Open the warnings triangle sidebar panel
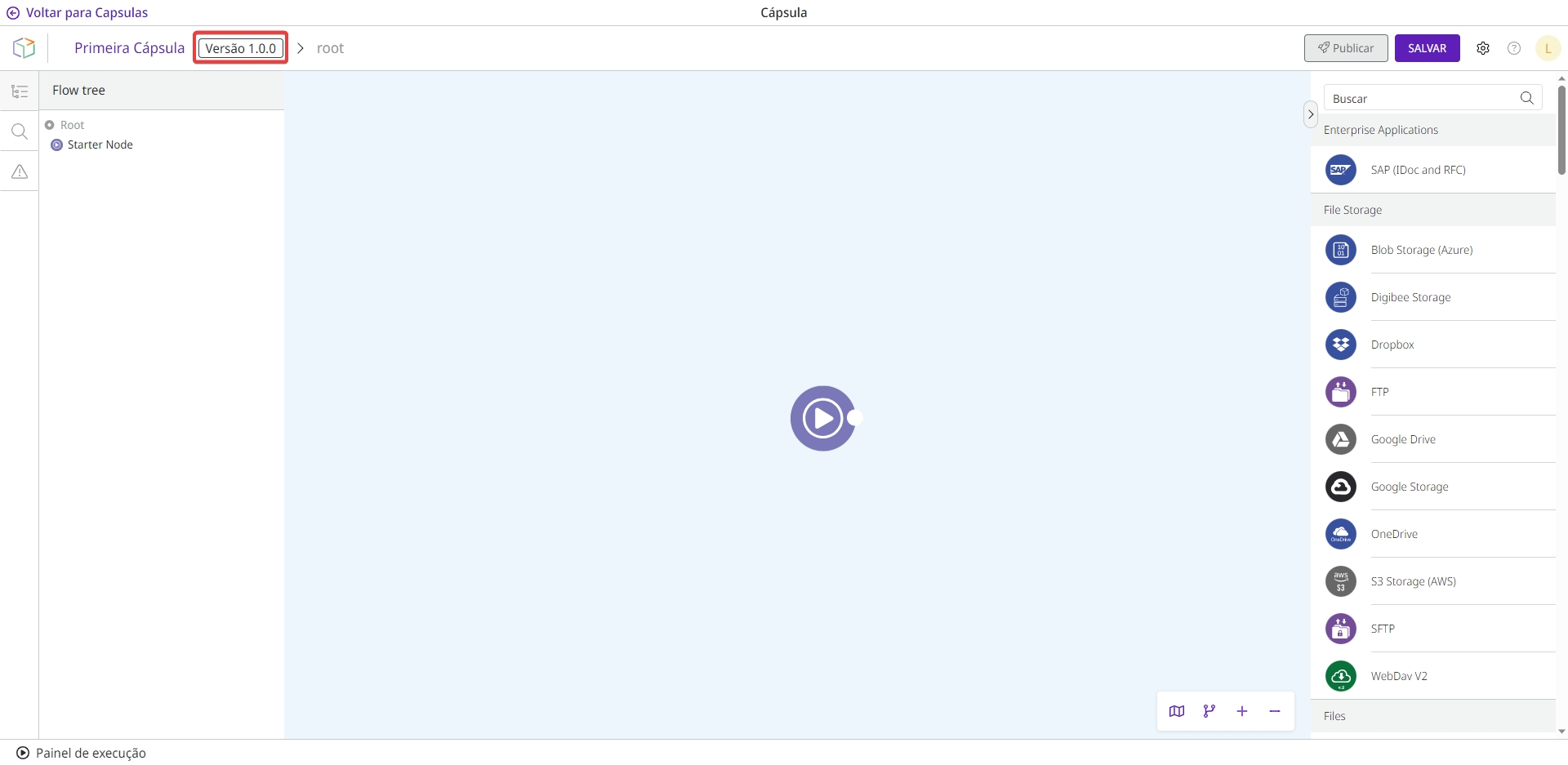The width and height of the screenshot is (1568, 765). pos(20,171)
